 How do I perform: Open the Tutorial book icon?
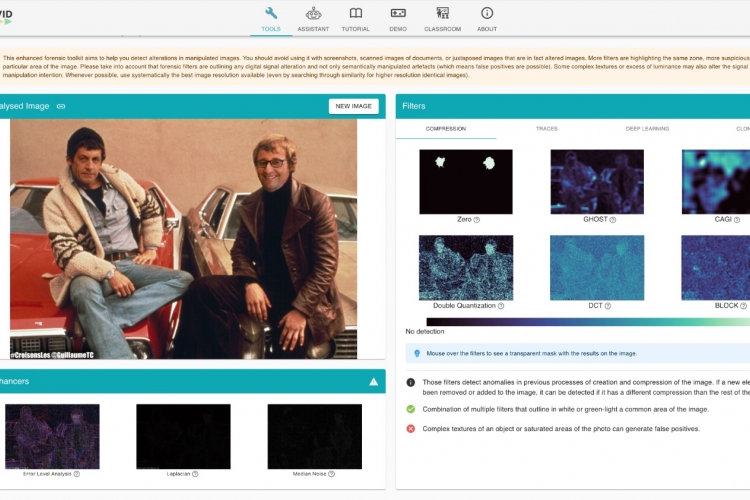click(x=356, y=14)
